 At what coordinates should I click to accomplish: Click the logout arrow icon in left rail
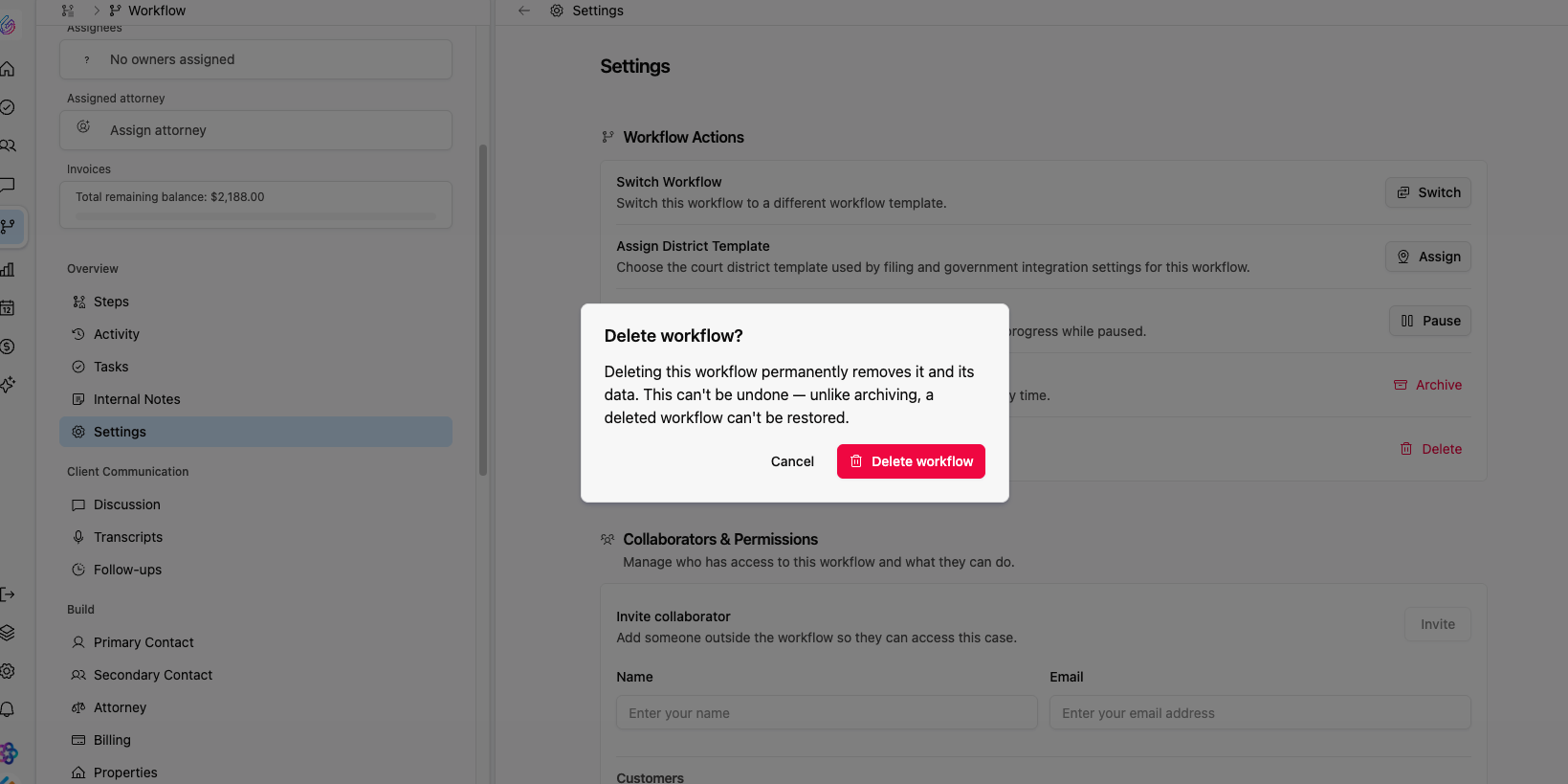(8, 594)
